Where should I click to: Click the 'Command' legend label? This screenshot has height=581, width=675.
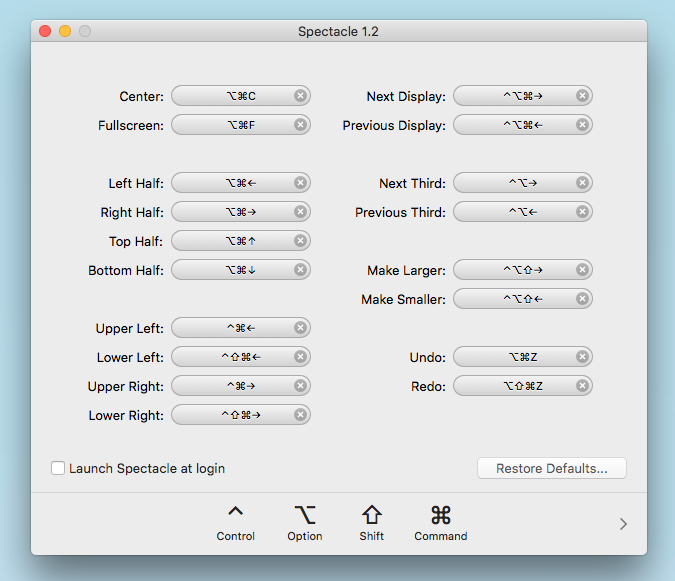(x=441, y=536)
